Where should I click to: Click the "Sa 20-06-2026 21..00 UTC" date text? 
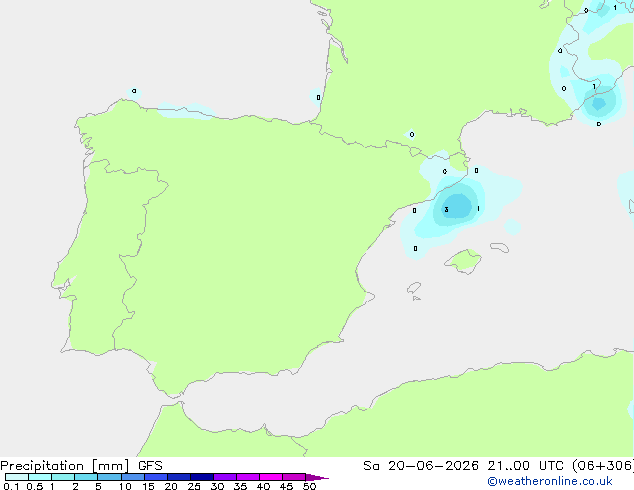pos(463,466)
